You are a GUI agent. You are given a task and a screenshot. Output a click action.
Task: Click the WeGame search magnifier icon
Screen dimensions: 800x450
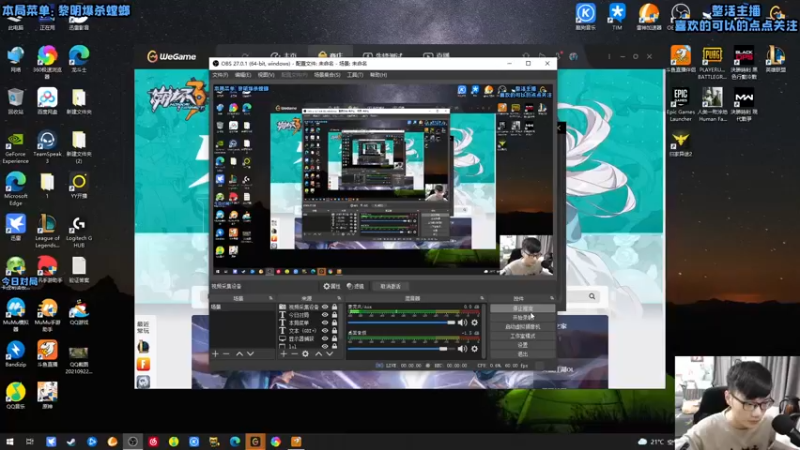pos(592,296)
